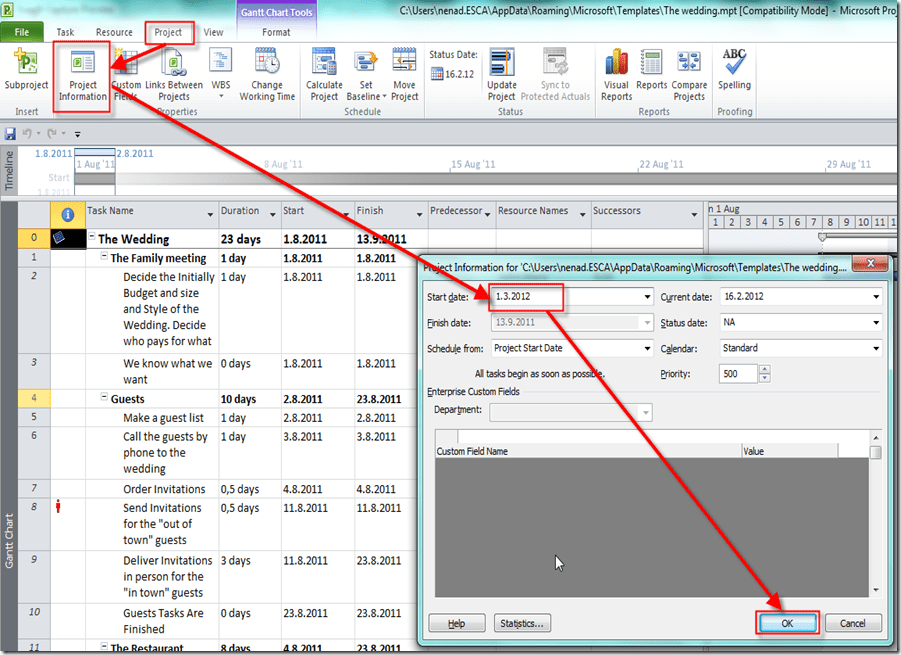Increase the Priority spinner value
The image size is (901, 655).
tap(765, 369)
